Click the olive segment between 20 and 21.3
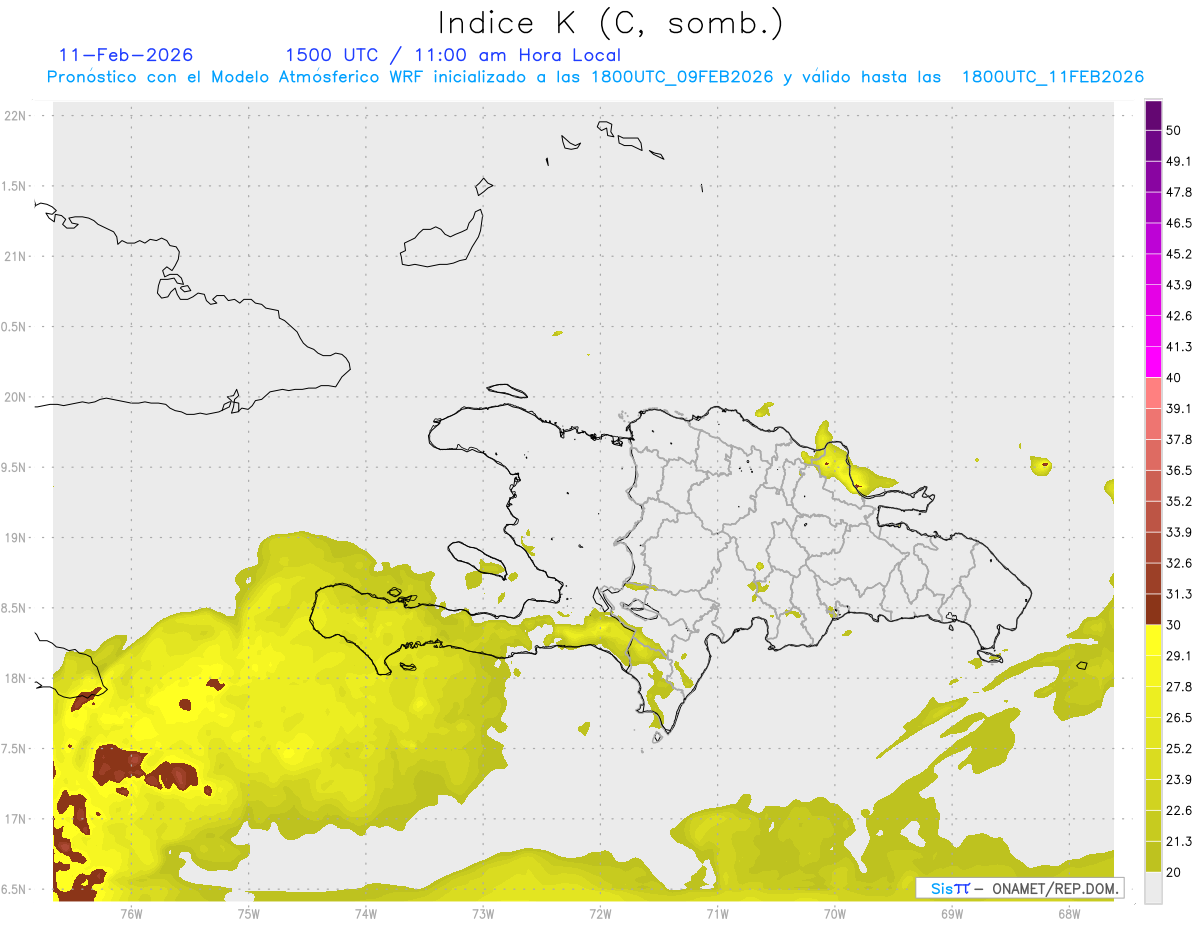 [1153, 856]
